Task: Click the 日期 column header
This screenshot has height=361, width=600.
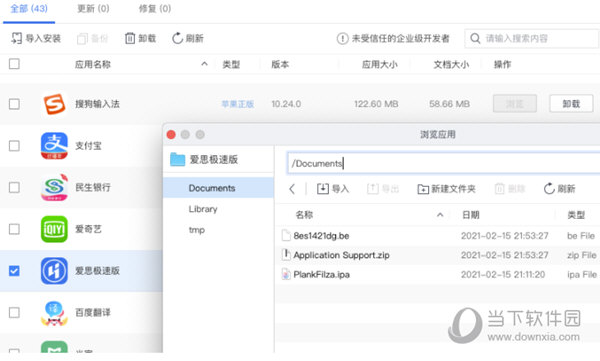Action: coord(471,215)
